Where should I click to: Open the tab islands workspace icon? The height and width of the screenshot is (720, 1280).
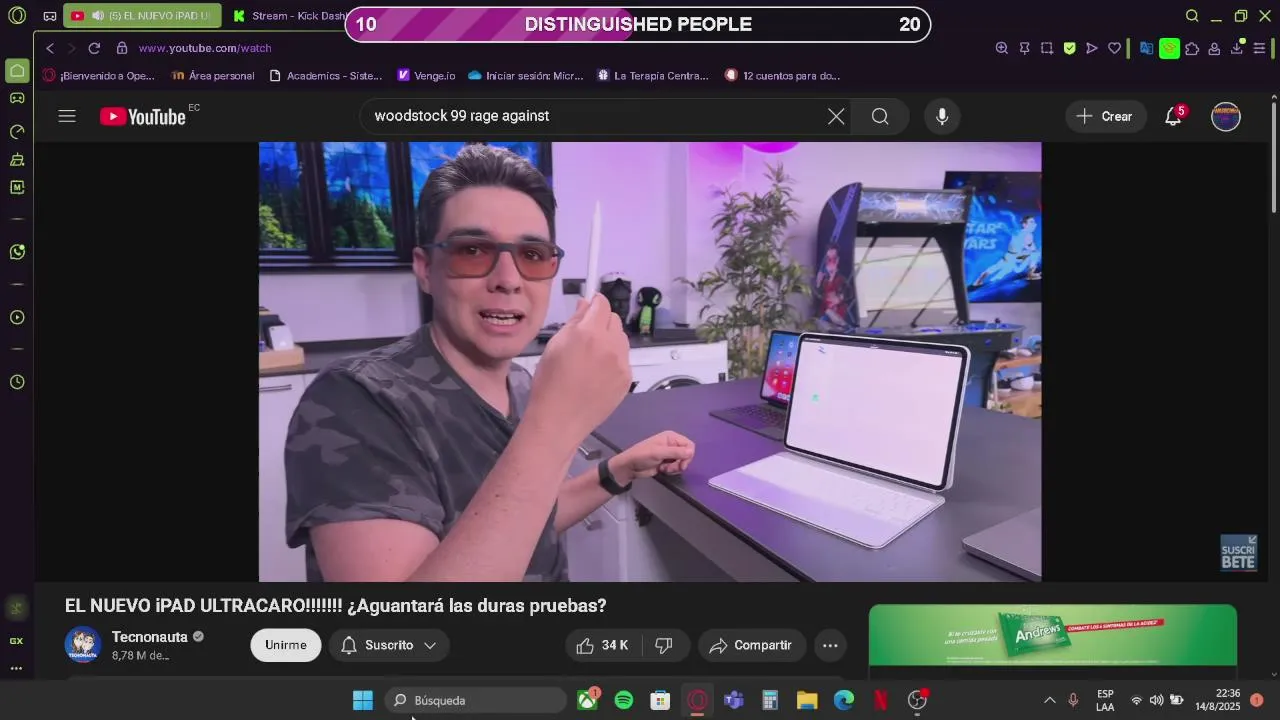click(50, 16)
